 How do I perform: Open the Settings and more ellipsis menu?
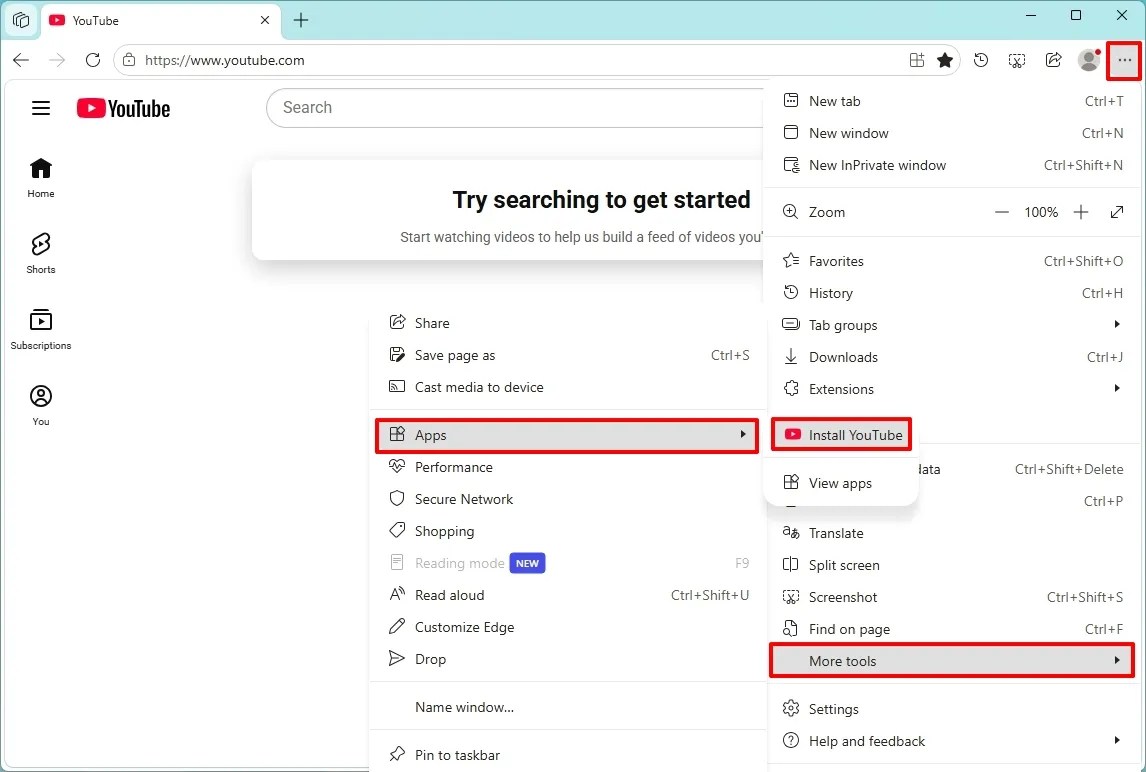tap(1124, 60)
